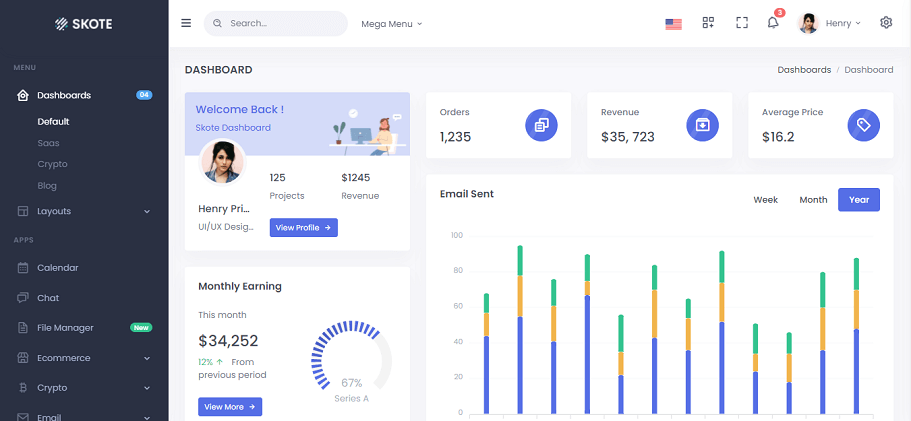Switch Email Sent chart to Year
This screenshot has width=911, height=421.
859,200
